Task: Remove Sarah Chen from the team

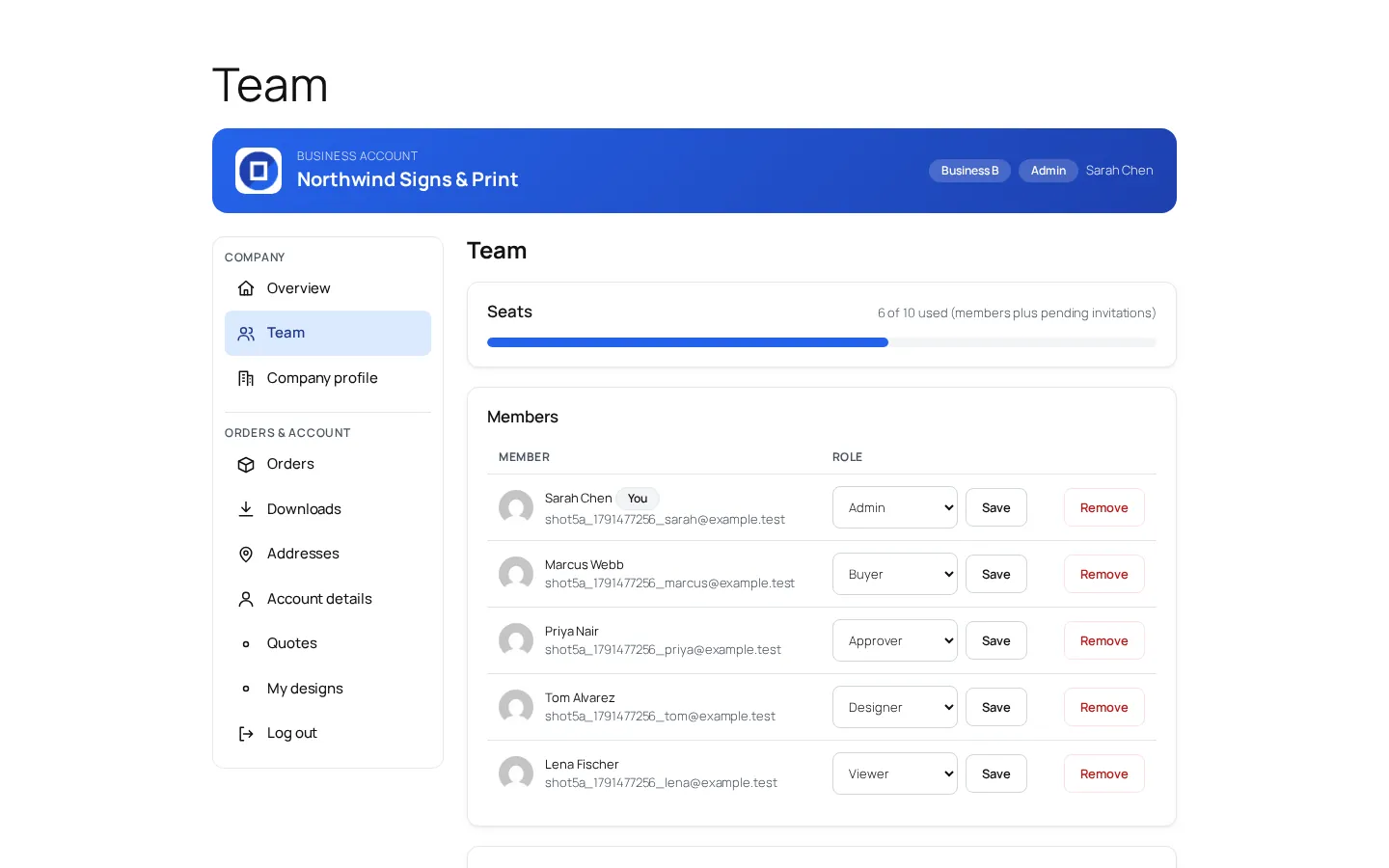Action: pos(1104,507)
